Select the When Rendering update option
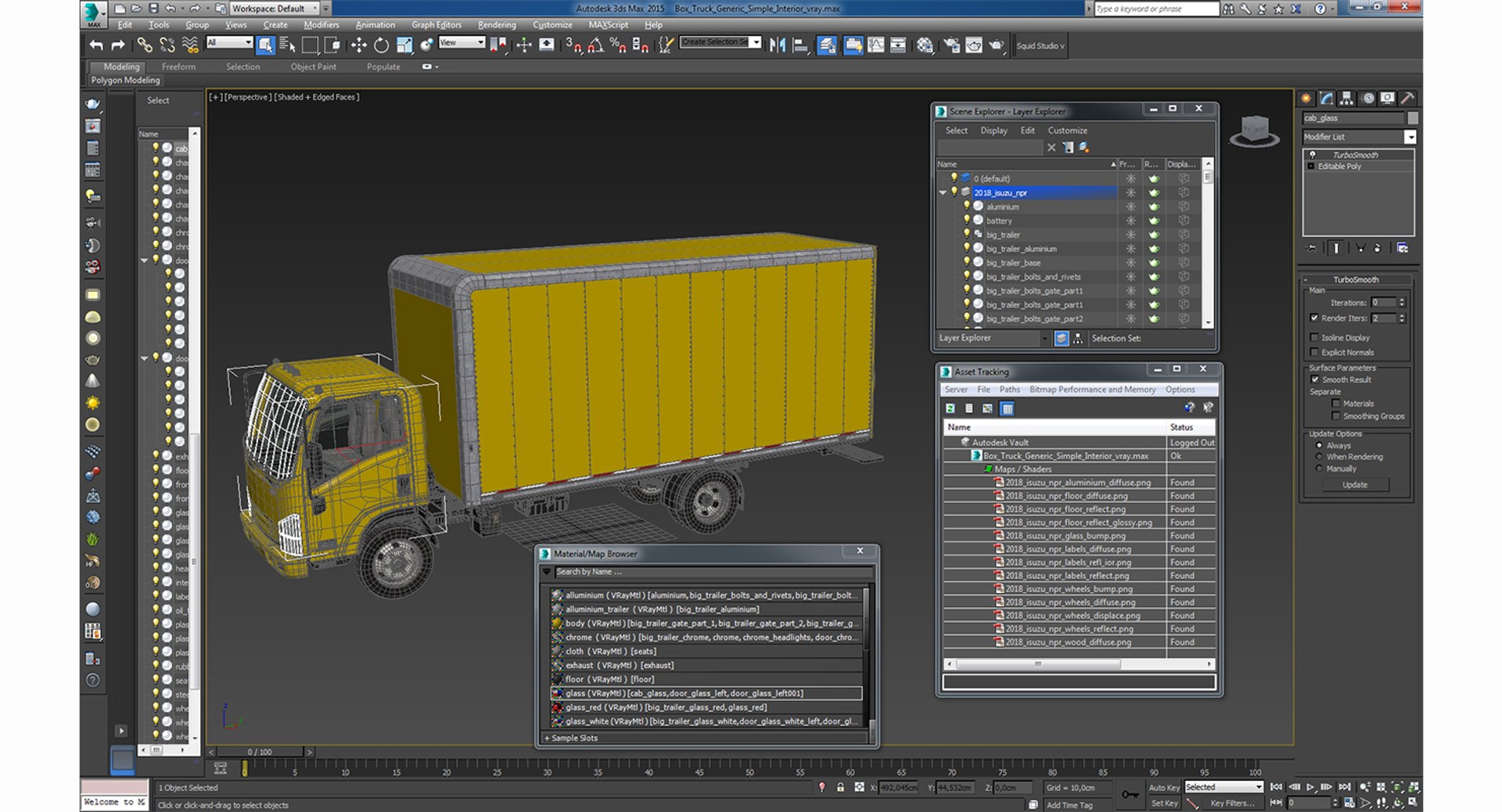Viewport: 1502px width, 812px height. (1319, 457)
